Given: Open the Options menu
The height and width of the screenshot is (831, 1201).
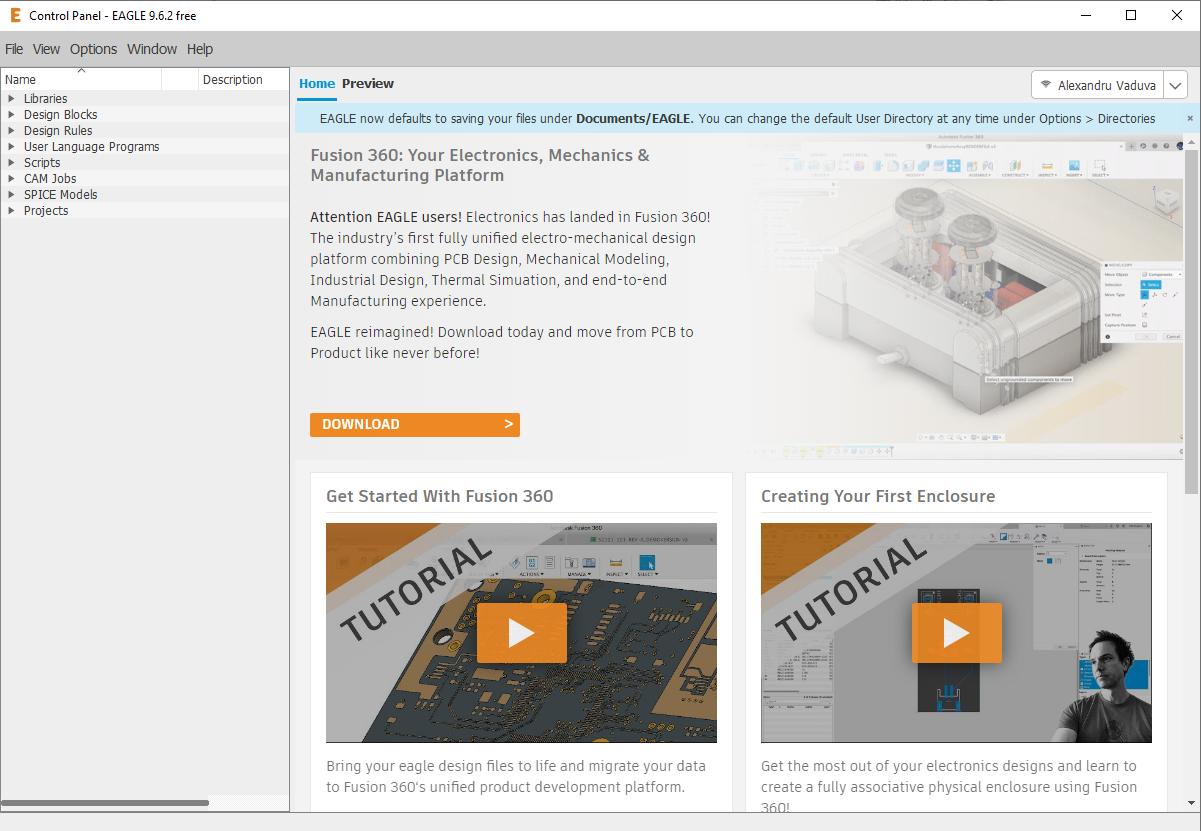Looking at the screenshot, I should click(x=93, y=49).
